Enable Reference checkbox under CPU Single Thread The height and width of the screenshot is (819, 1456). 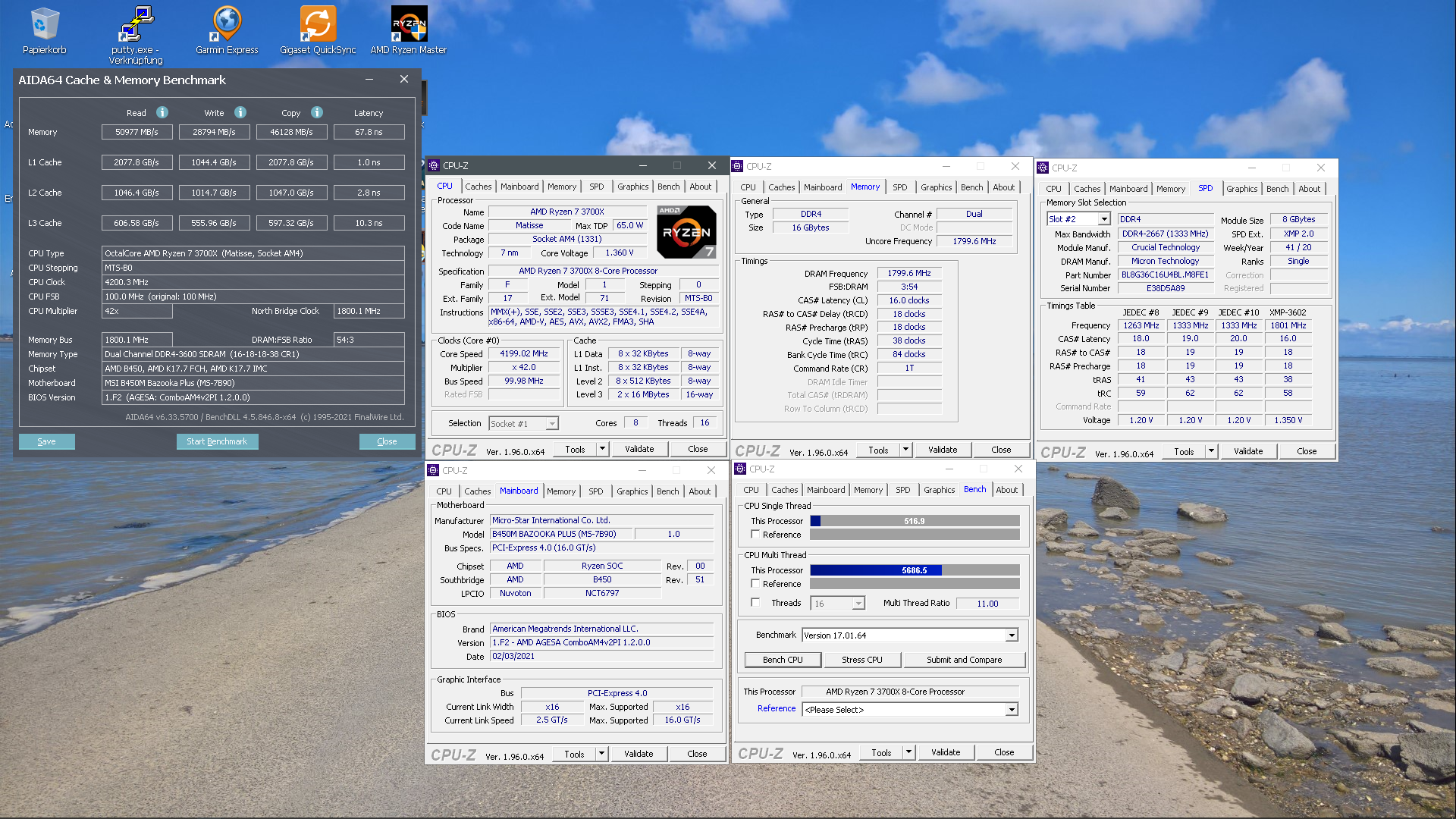pyautogui.click(x=755, y=534)
